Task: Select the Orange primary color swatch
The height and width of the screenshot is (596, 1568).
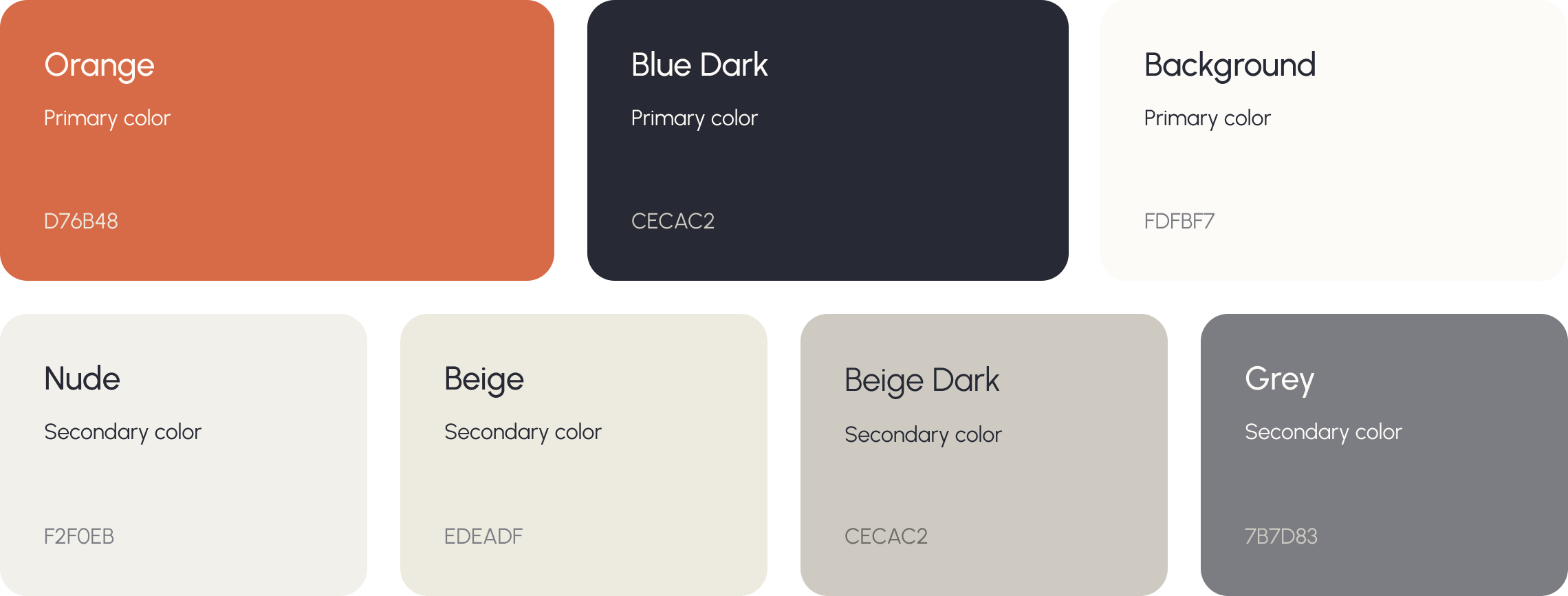Action: [x=277, y=140]
